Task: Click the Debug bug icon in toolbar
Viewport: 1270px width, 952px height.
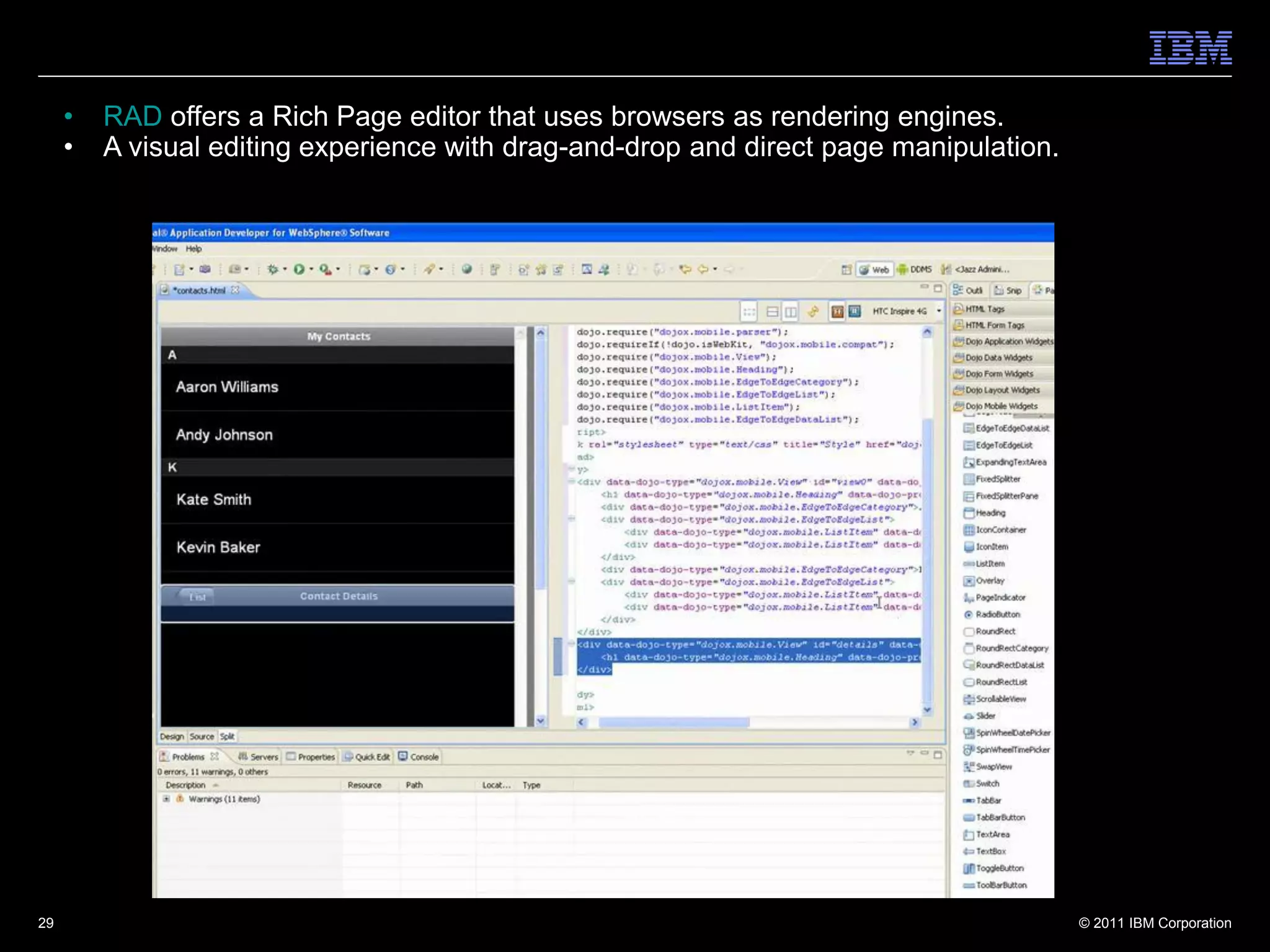Action: 272,269
